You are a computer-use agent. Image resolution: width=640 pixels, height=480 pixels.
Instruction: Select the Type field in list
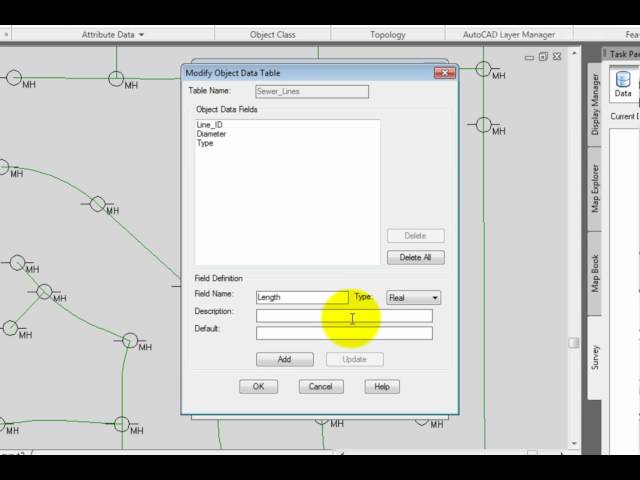[x=205, y=143]
